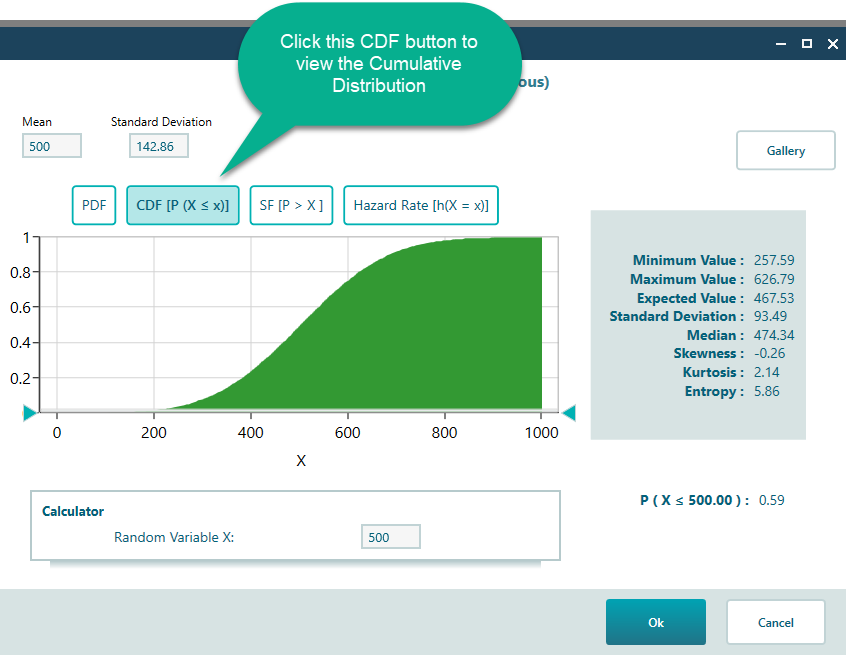The height and width of the screenshot is (655, 846).
Task: Click the right teal arrow marker on chart
Action: click(569, 413)
